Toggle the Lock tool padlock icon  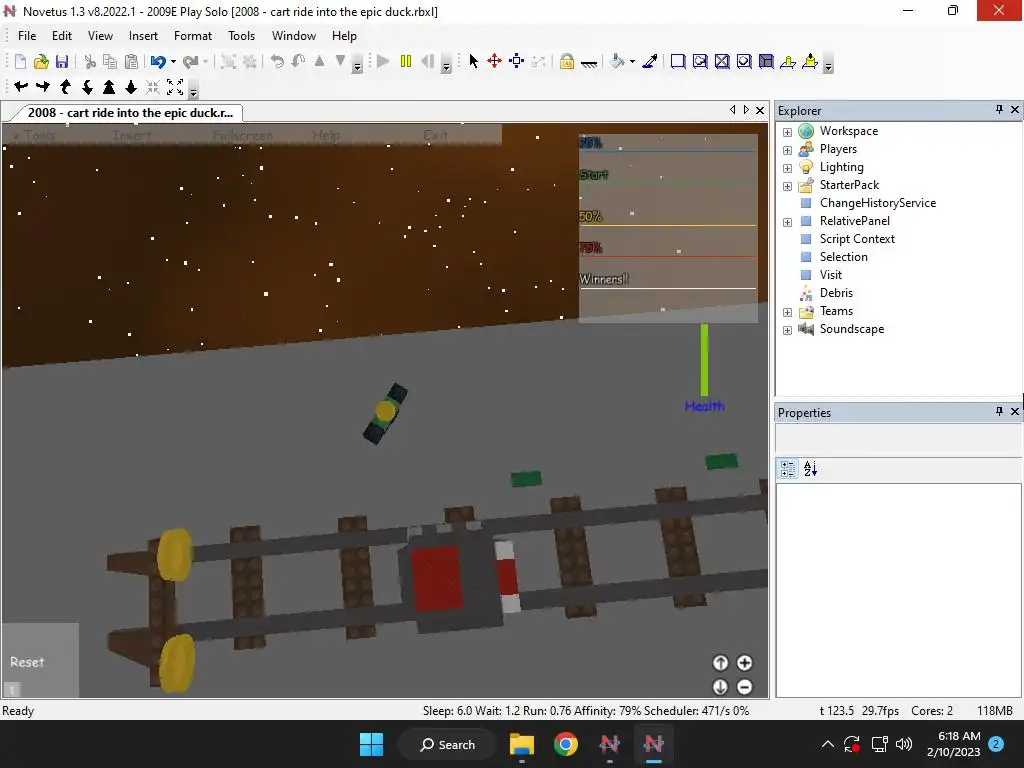(x=566, y=61)
